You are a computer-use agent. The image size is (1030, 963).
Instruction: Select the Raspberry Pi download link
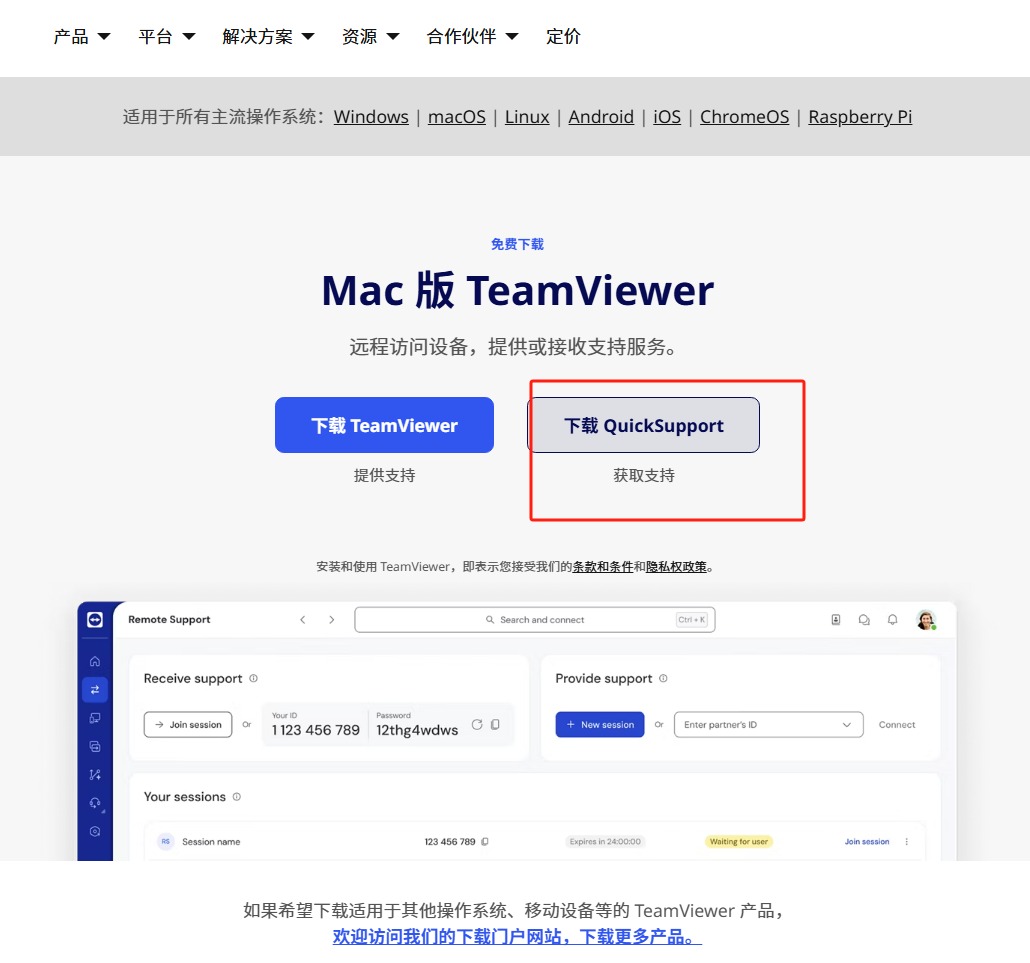[860, 117]
